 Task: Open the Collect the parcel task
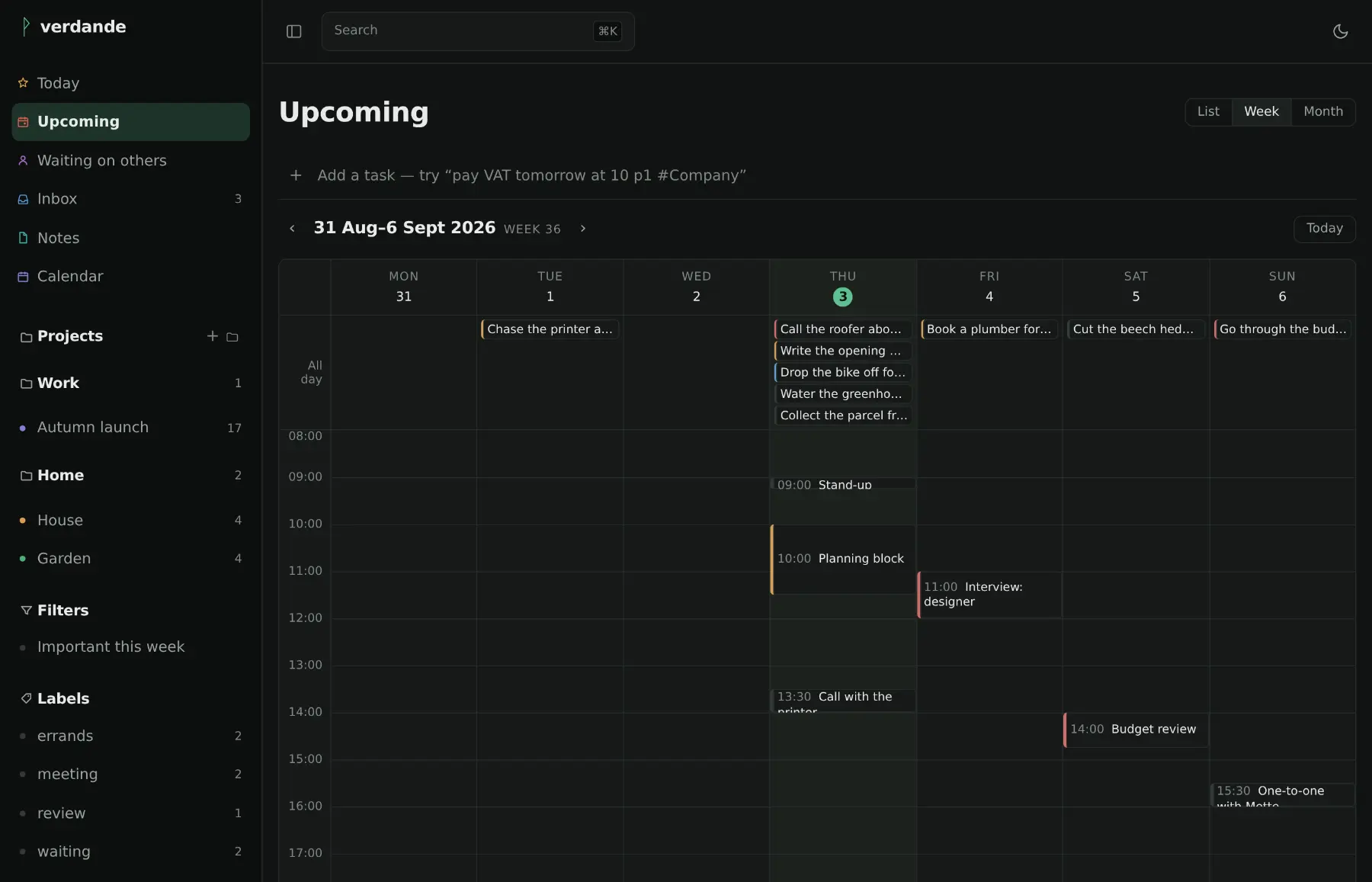842,415
